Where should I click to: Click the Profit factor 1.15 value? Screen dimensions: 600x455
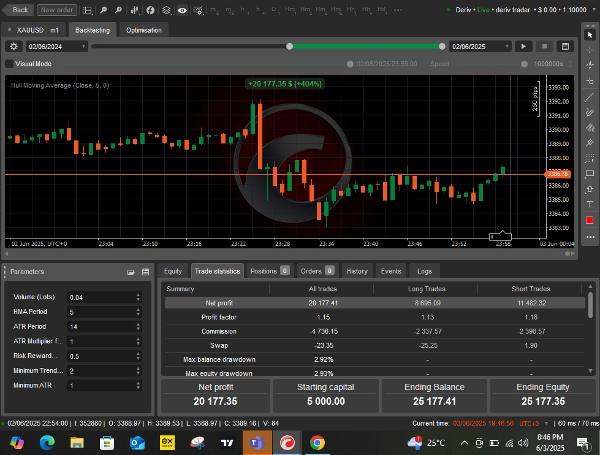point(323,317)
